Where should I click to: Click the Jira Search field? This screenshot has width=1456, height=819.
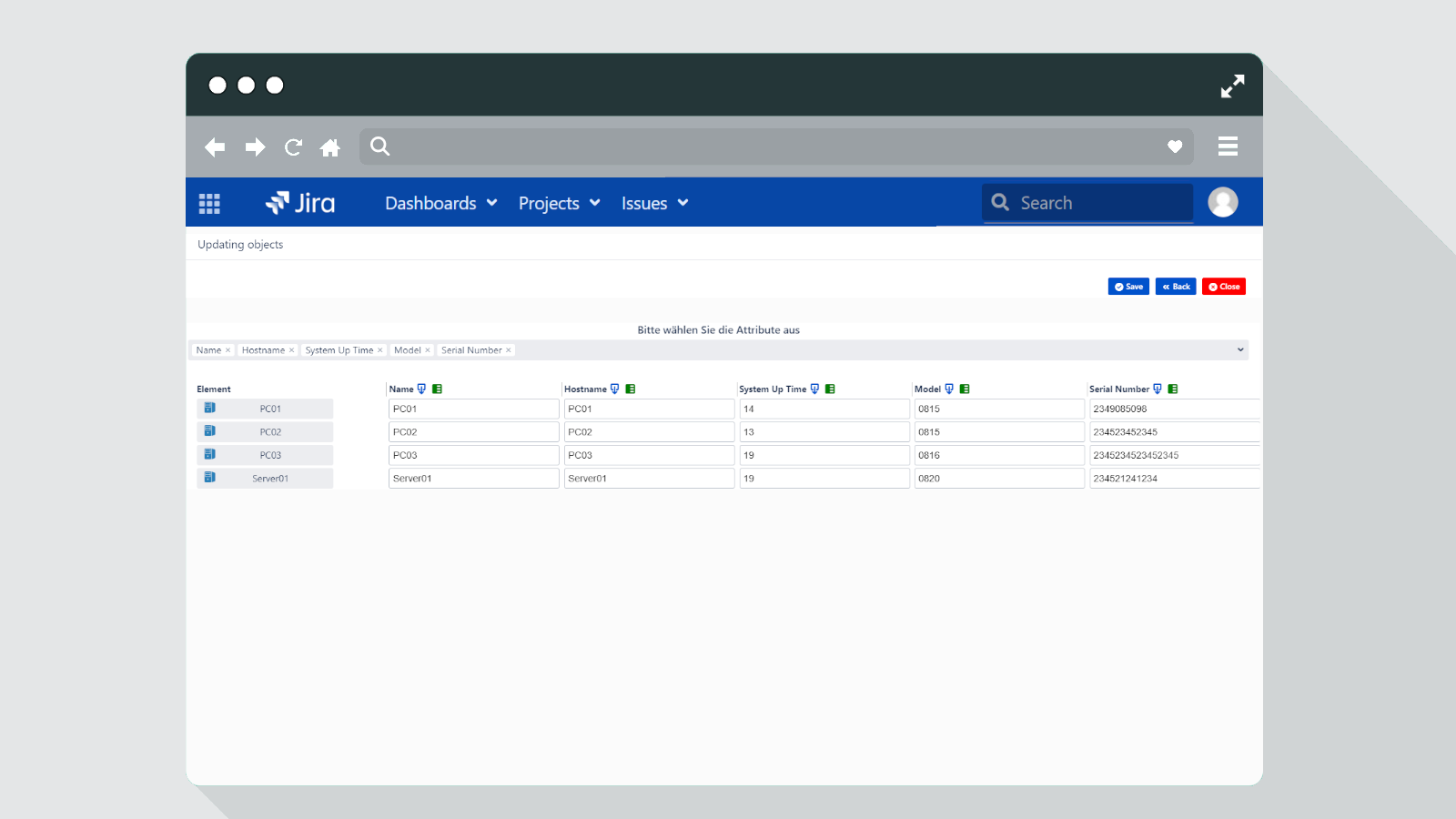1087,203
